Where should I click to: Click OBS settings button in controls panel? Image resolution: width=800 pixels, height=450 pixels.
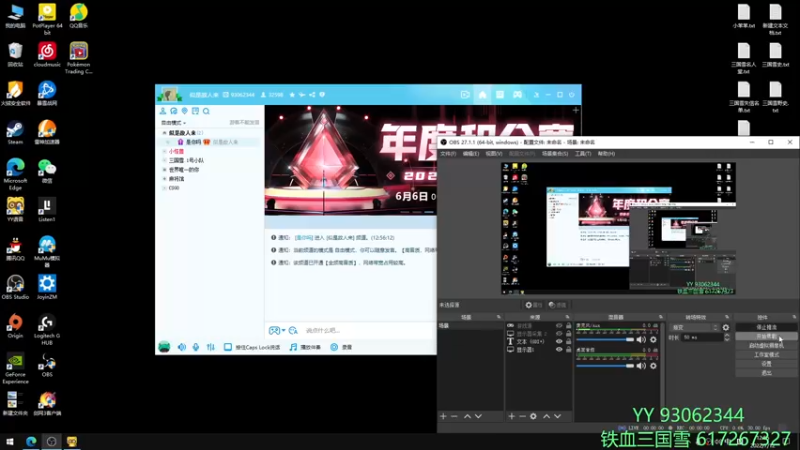pos(766,364)
